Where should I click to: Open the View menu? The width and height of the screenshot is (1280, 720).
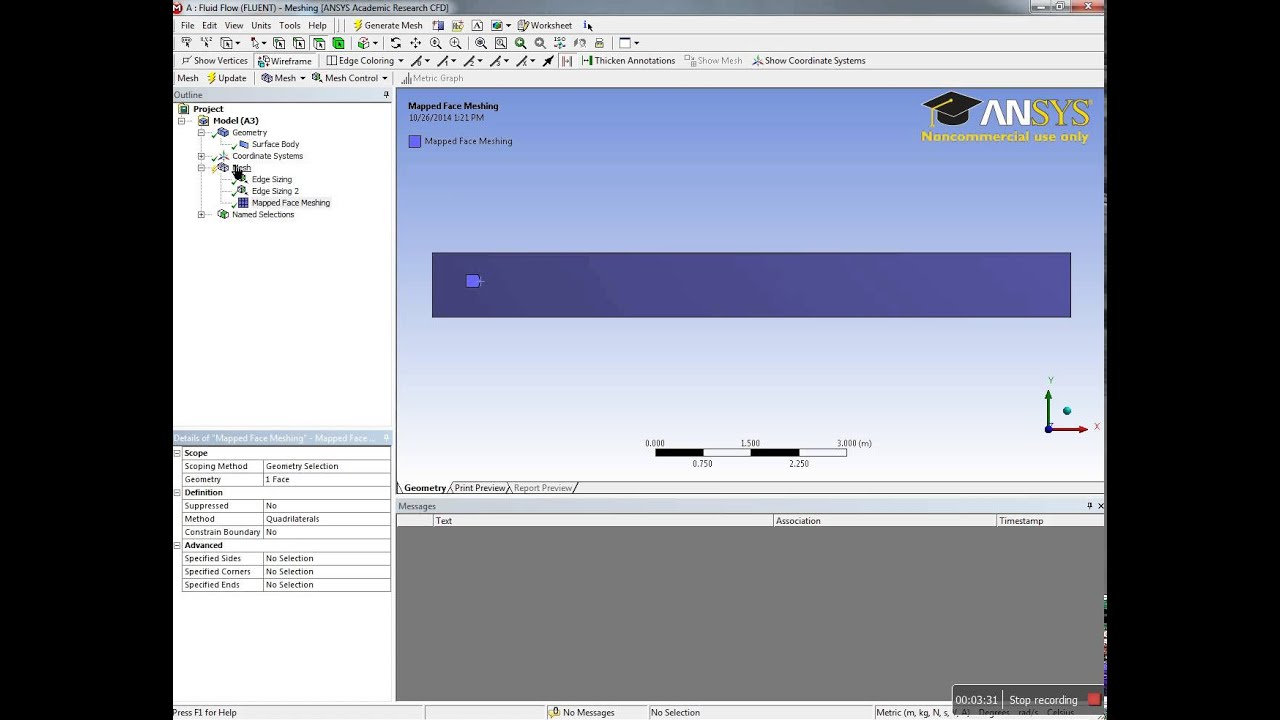coord(233,25)
